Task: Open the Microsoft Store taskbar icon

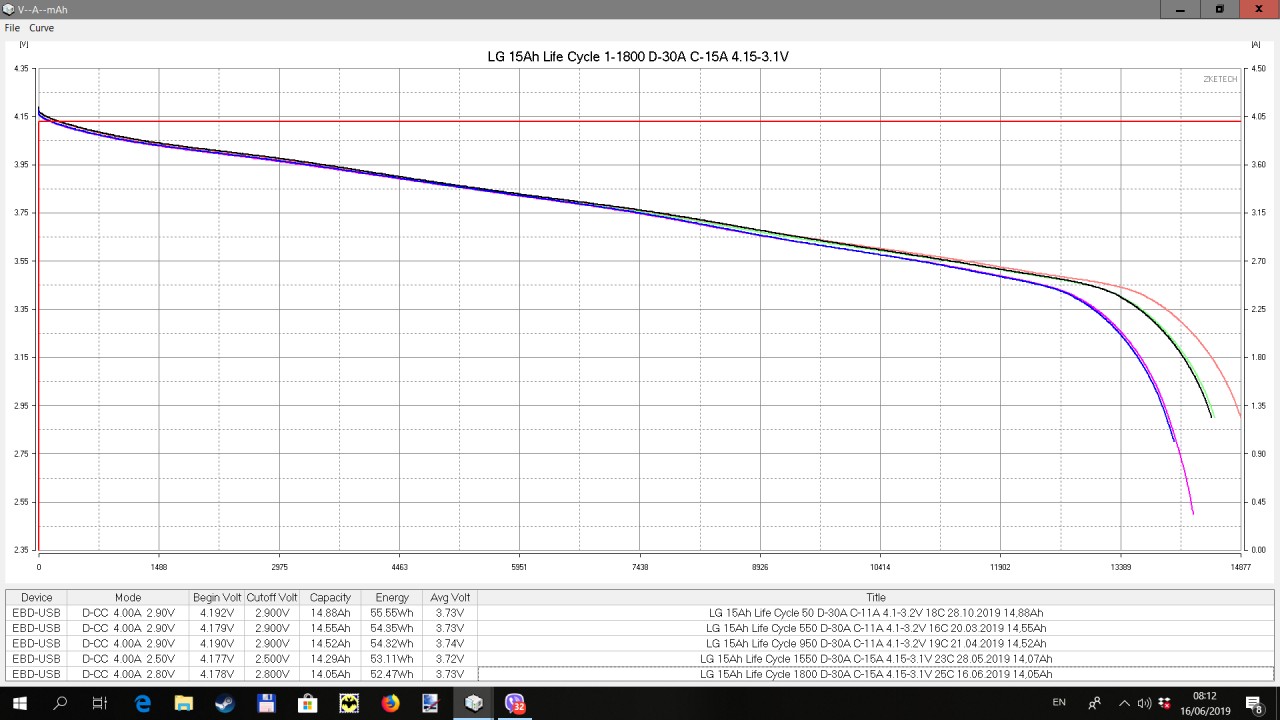Action: 307,703
